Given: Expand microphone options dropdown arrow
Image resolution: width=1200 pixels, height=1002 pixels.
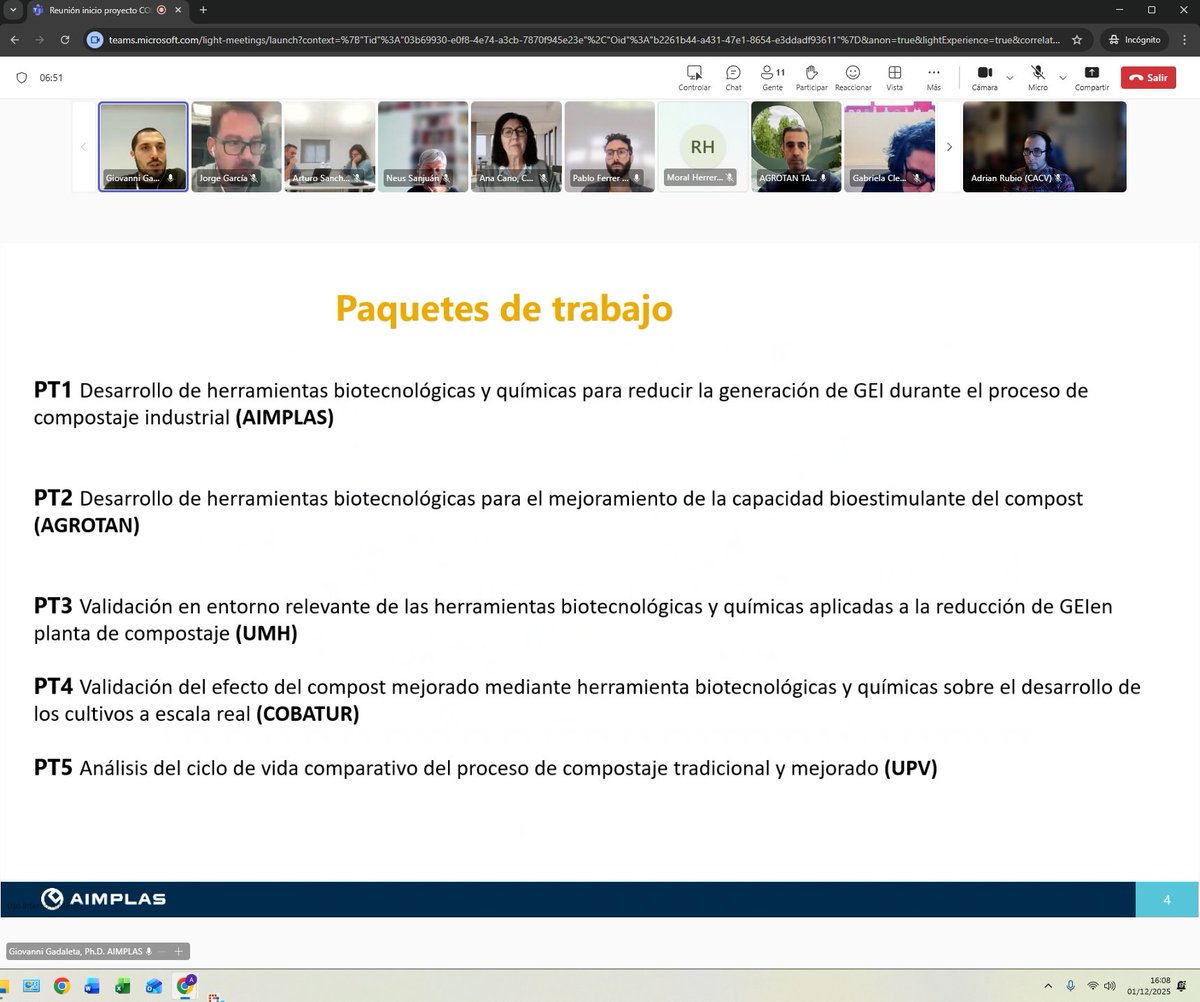Looking at the screenshot, I should pos(1062,78).
